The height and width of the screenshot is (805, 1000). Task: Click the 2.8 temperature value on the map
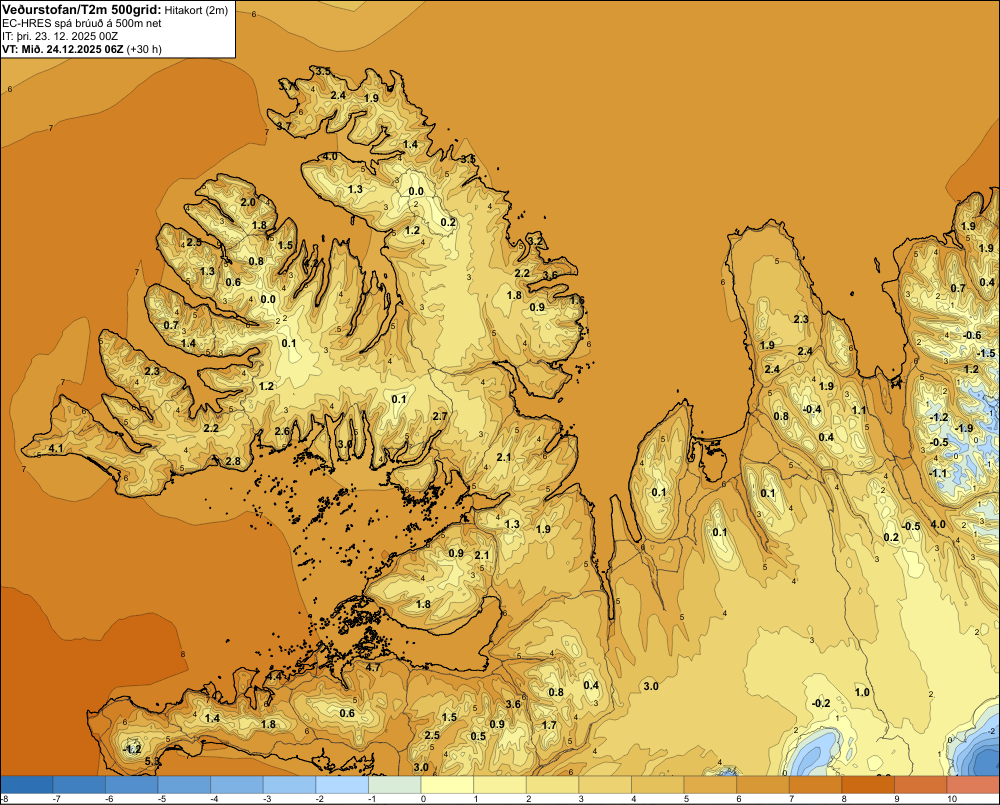(x=233, y=461)
